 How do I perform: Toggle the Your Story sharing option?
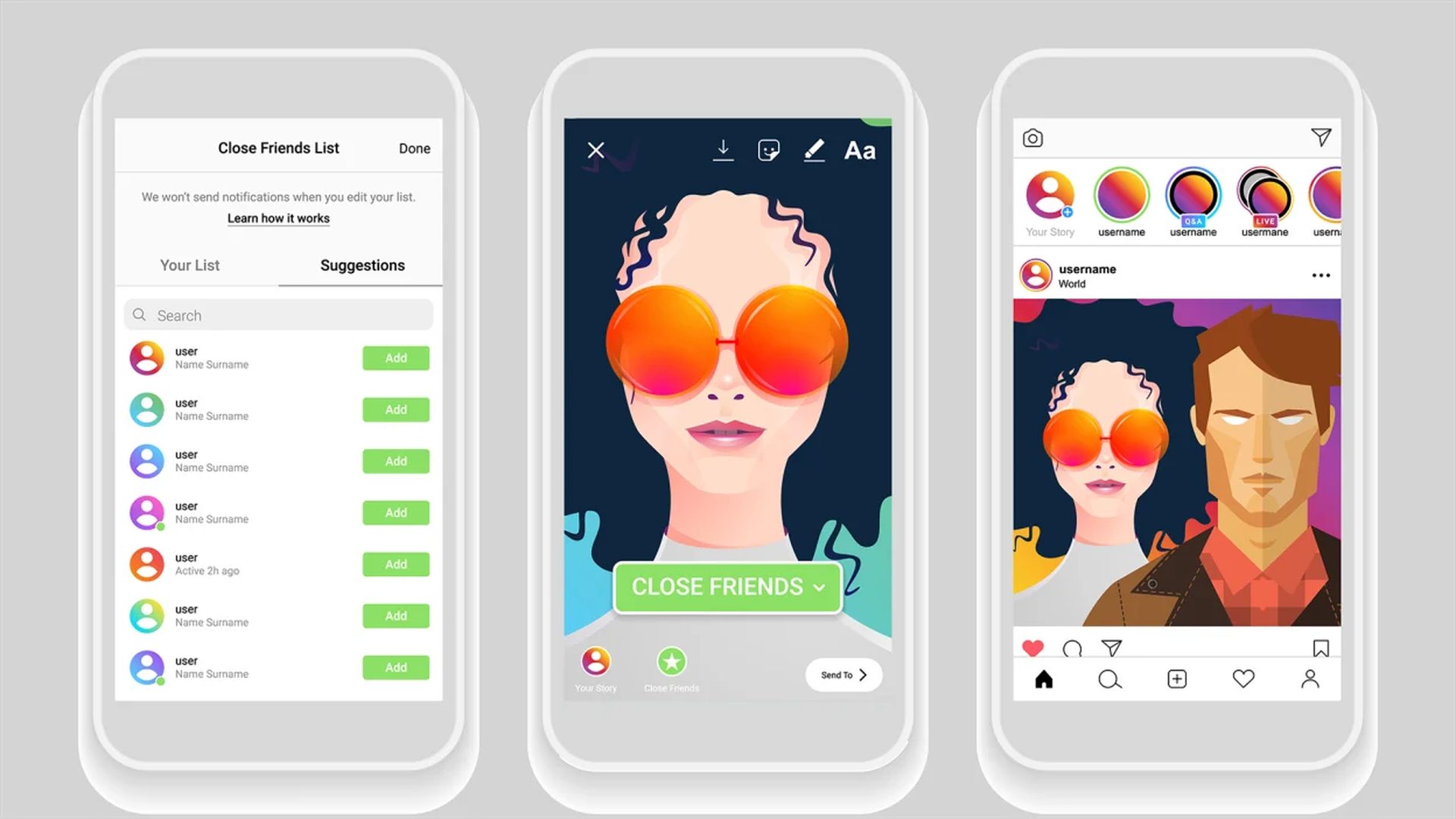(x=595, y=661)
